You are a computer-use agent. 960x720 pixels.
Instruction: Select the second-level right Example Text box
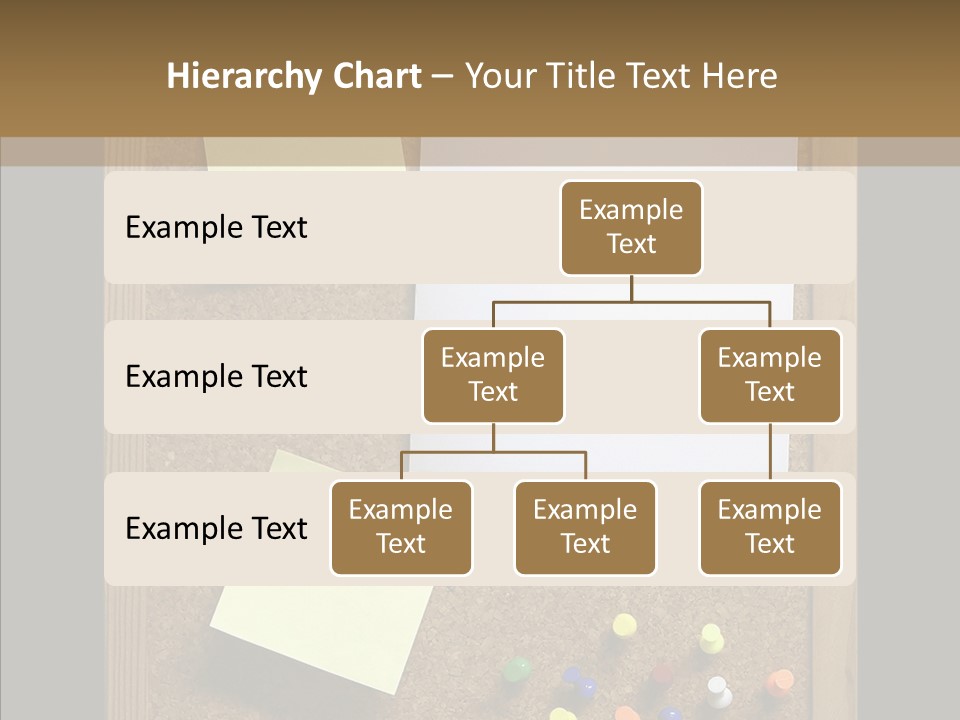pyautogui.click(x=769, y=376)
